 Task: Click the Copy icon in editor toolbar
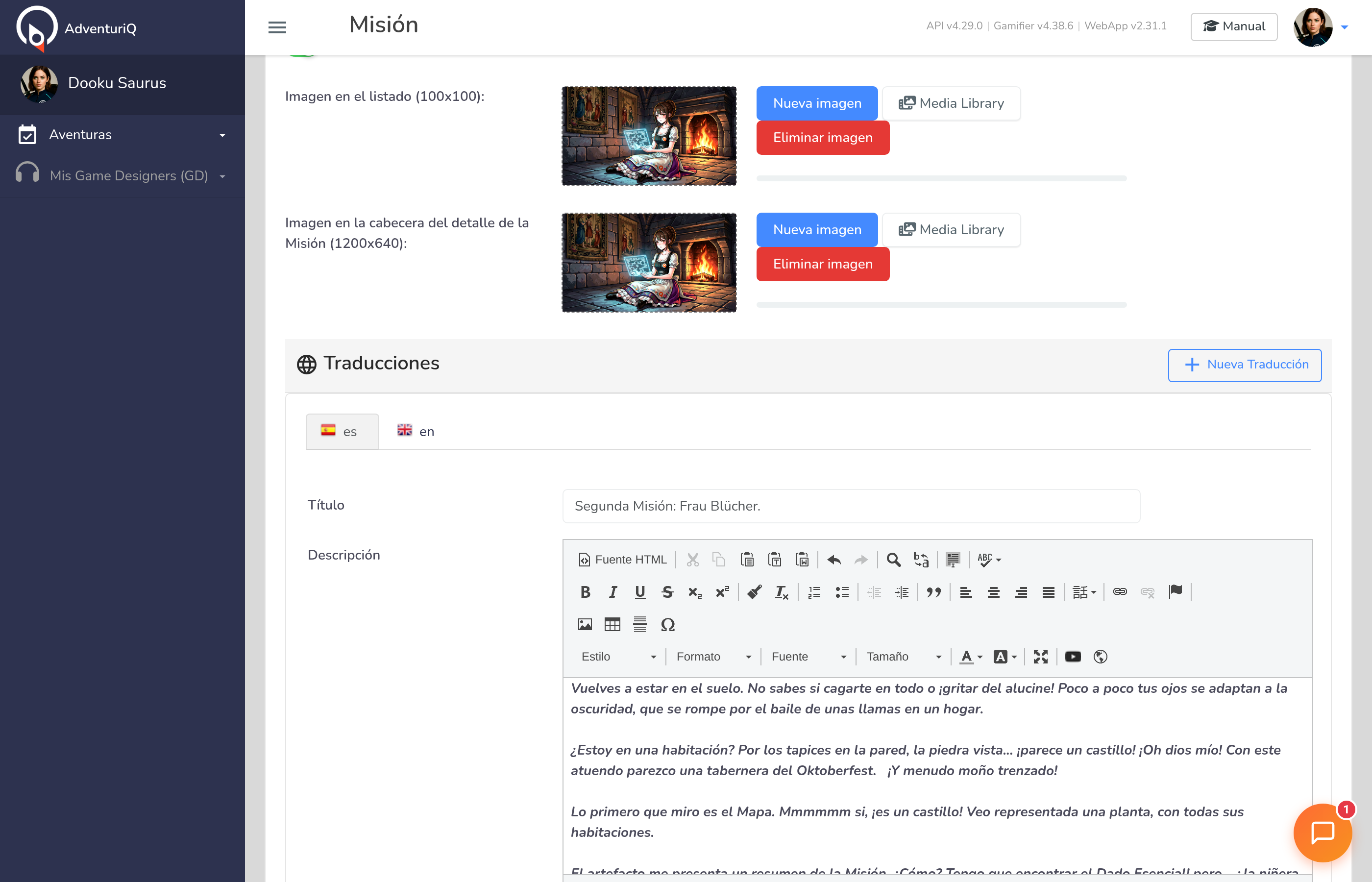tap(719, 560)
